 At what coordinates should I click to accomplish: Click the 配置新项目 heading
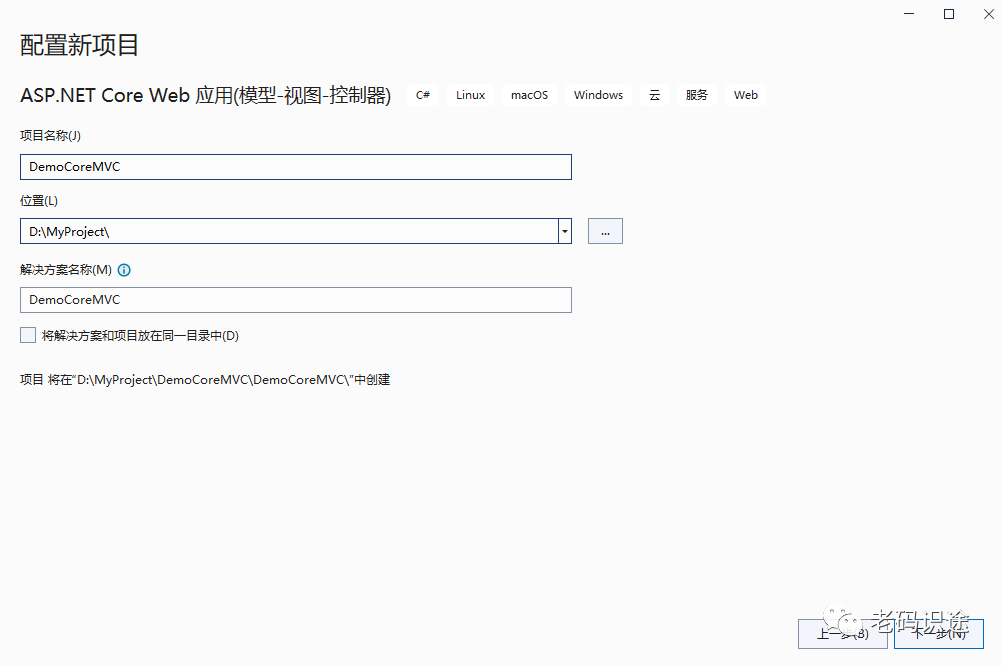pos(79,45)
